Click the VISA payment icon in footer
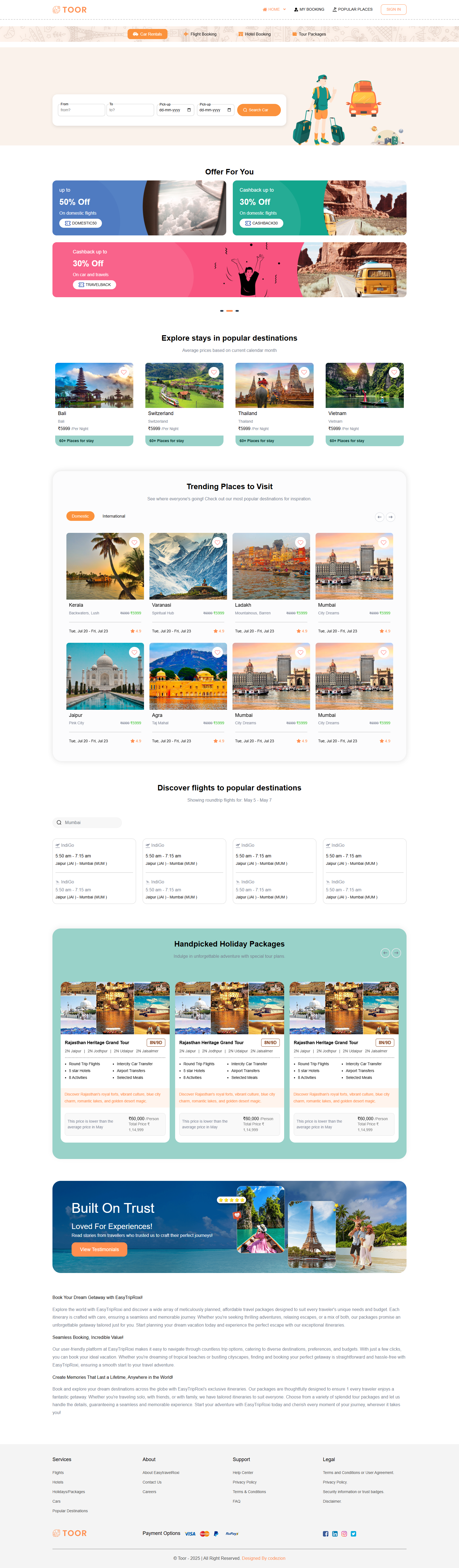 pyautogui.click(x=190, y=1533)
